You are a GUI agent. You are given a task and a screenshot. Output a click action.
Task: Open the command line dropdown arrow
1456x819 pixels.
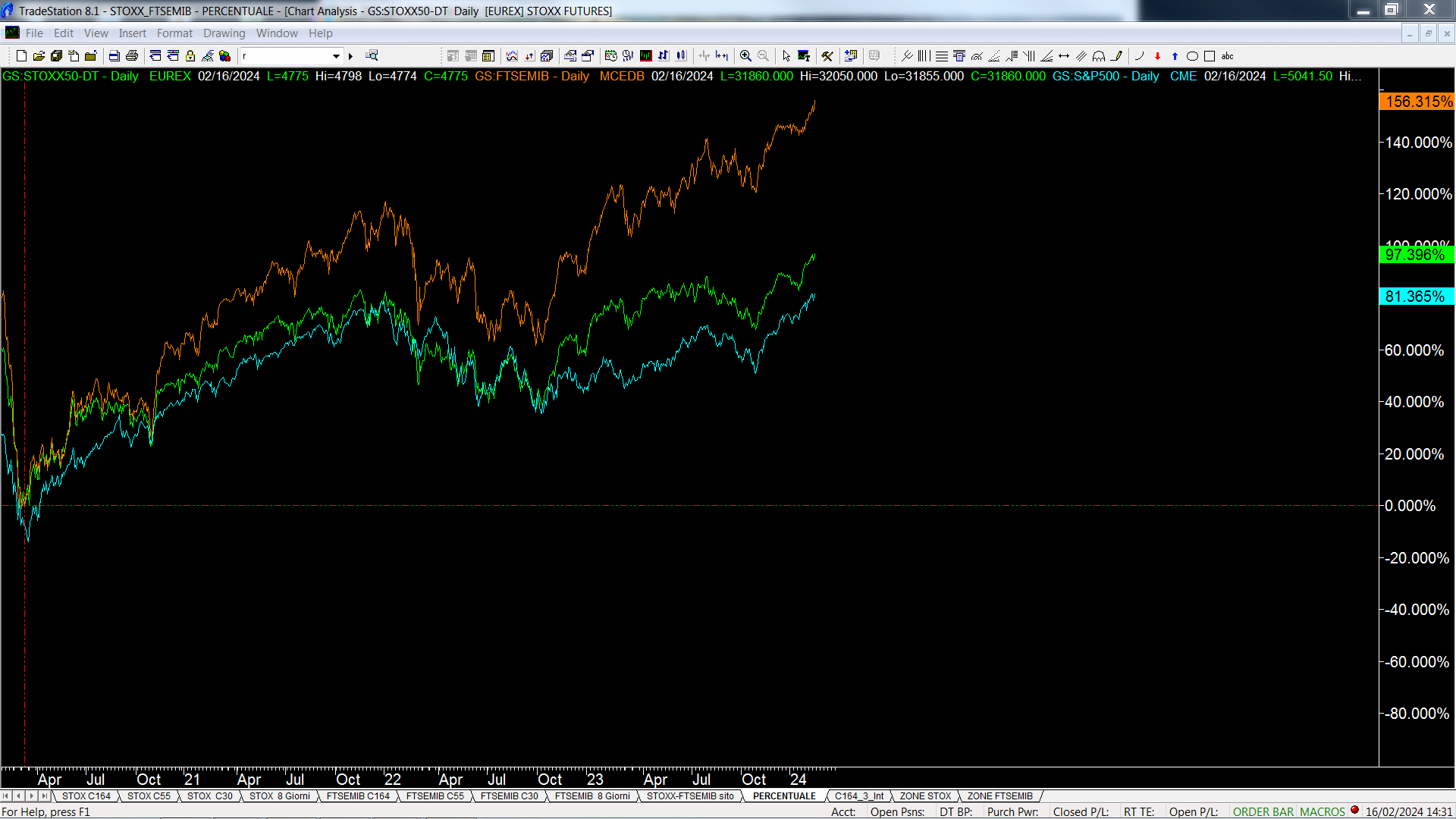336,56
